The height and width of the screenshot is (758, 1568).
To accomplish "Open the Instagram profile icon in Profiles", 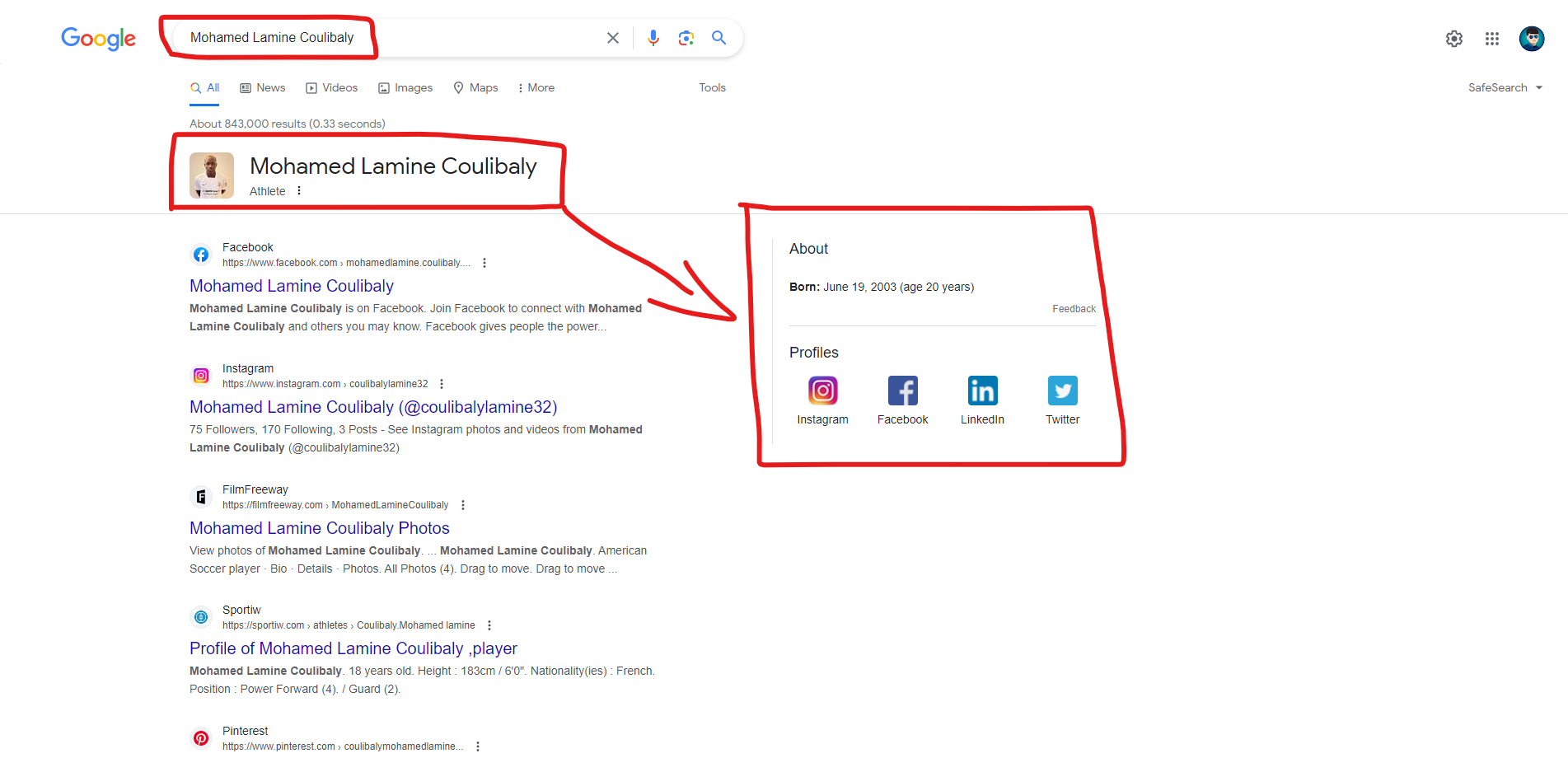I will tap(822, 391).
